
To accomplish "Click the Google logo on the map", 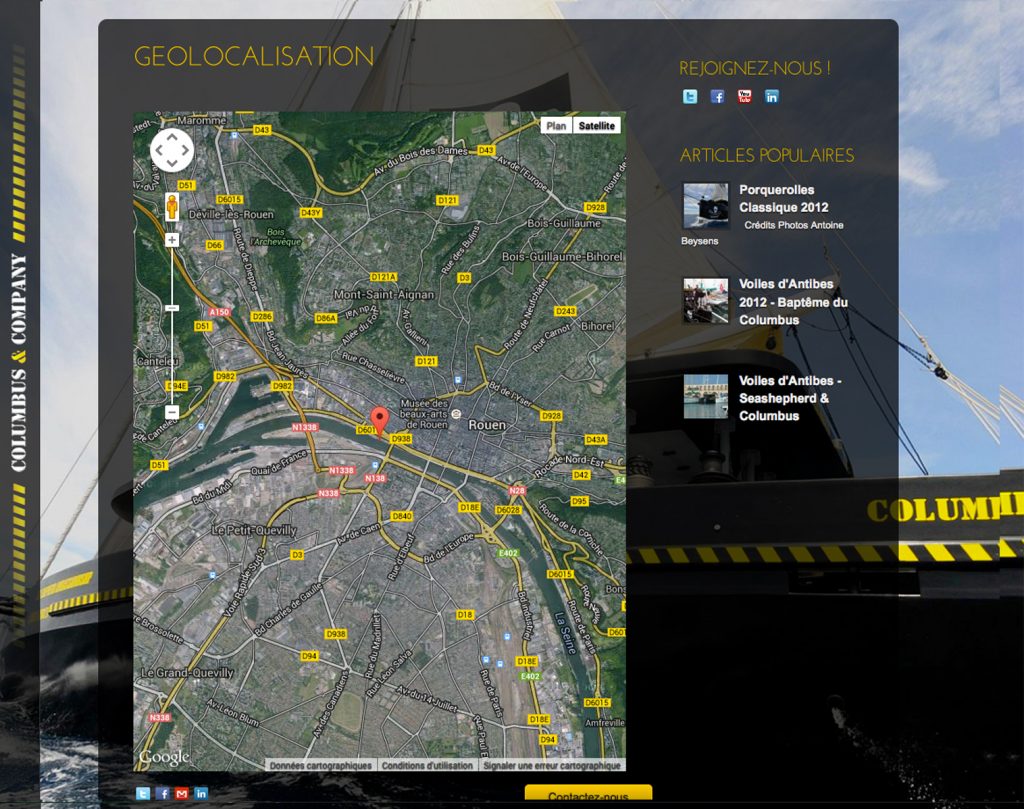I will 164,757.
